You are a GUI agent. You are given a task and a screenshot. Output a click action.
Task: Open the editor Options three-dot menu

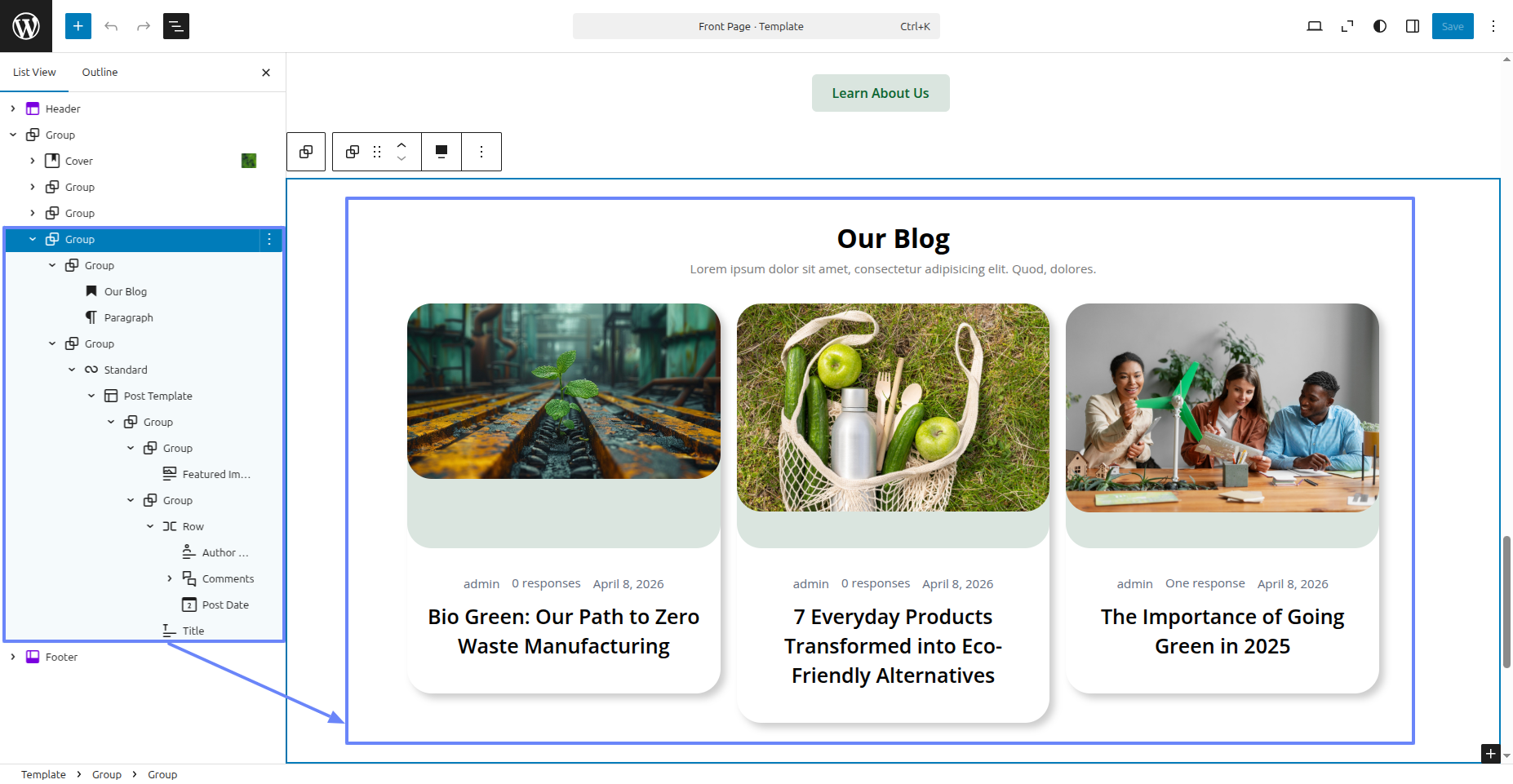[x=1493, y=26]
